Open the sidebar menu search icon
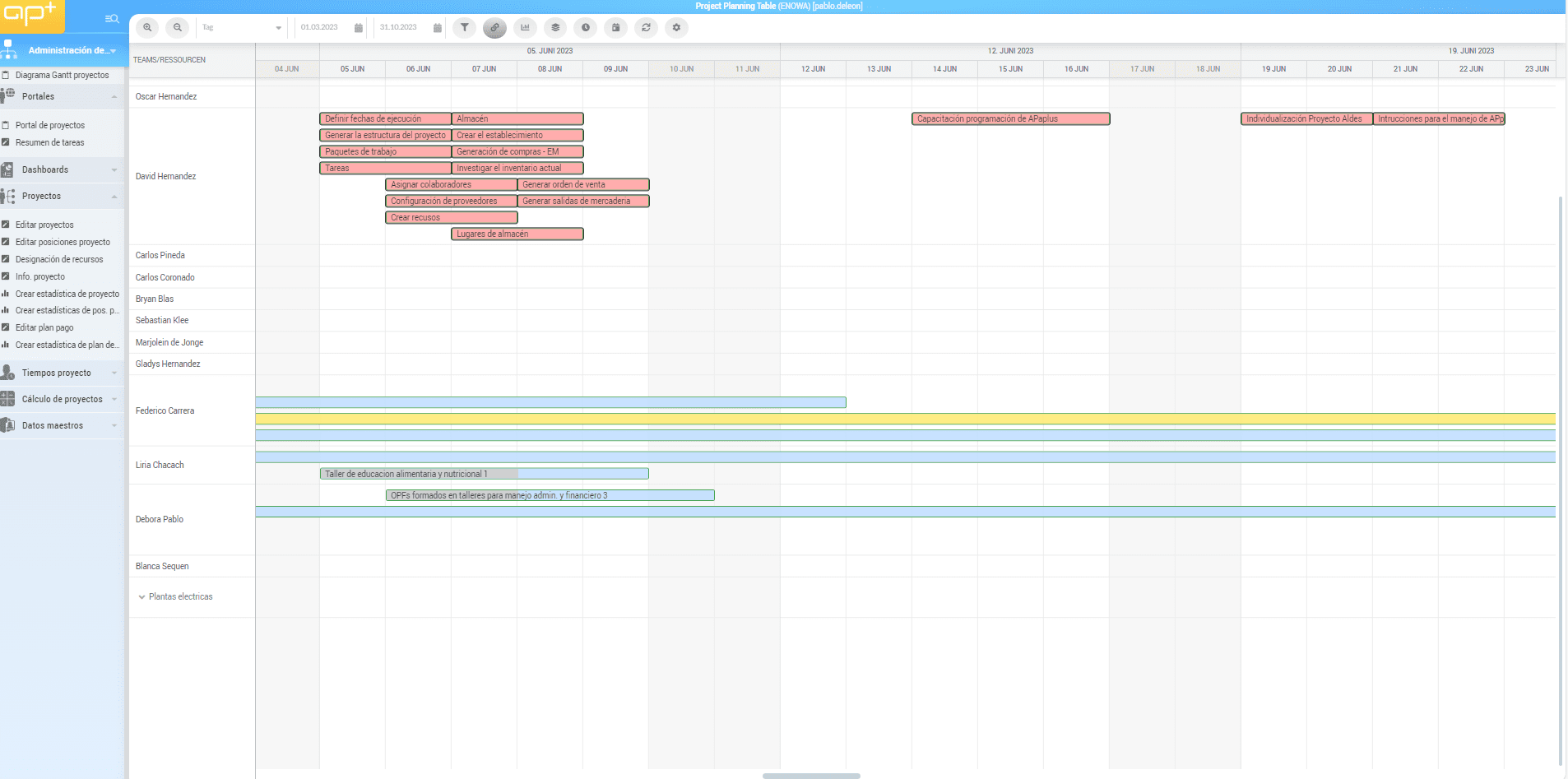The height and width of the screenshot is (779, 1568). [112, 19]
